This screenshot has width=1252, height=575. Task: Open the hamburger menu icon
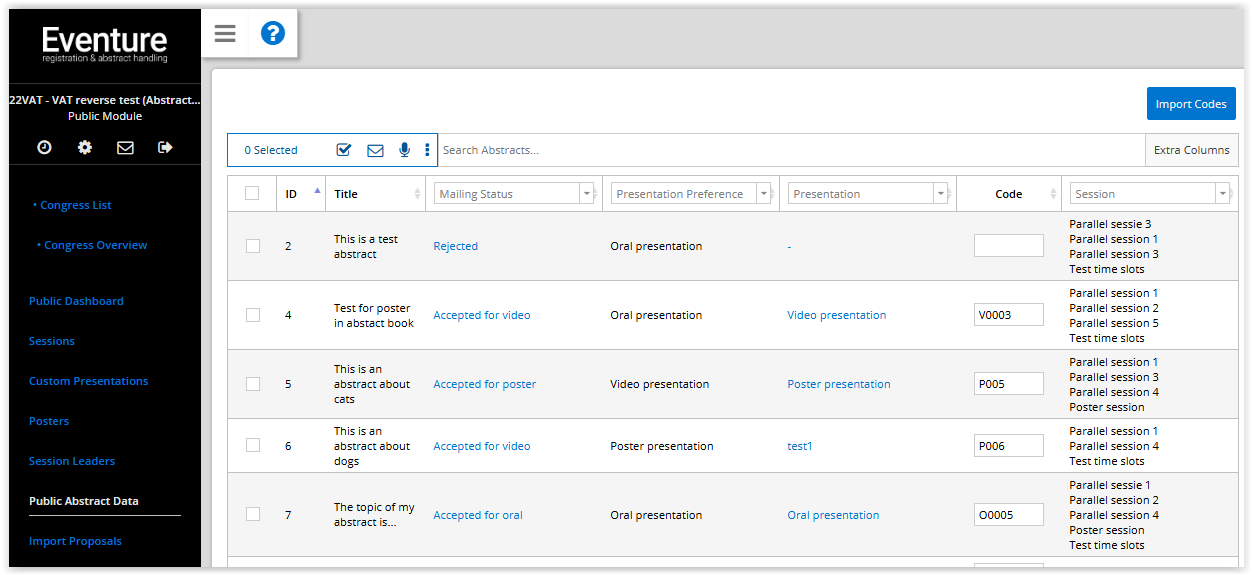click(x=225, y=34)
